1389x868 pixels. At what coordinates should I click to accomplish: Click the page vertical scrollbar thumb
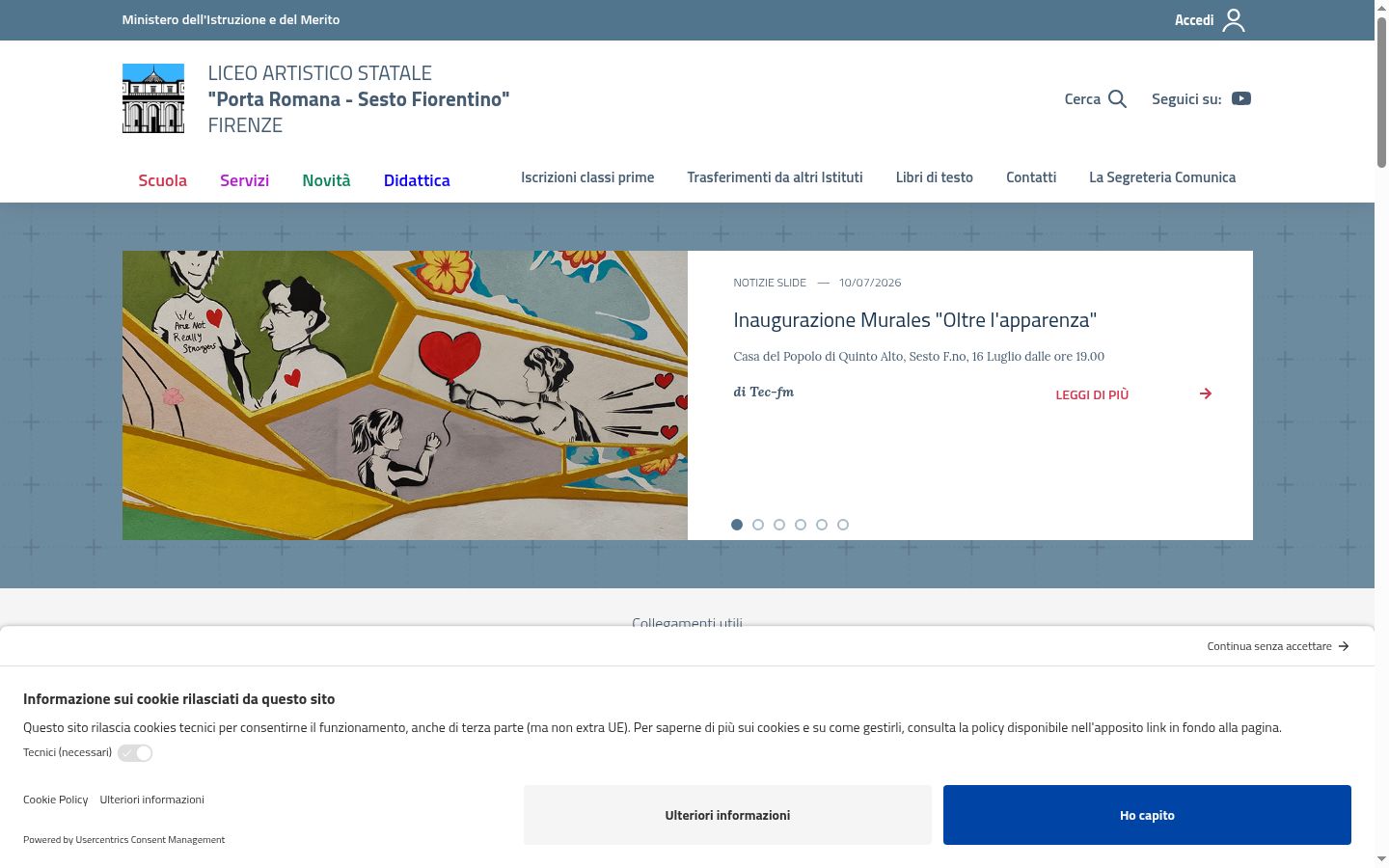(x=1381, y=92)
